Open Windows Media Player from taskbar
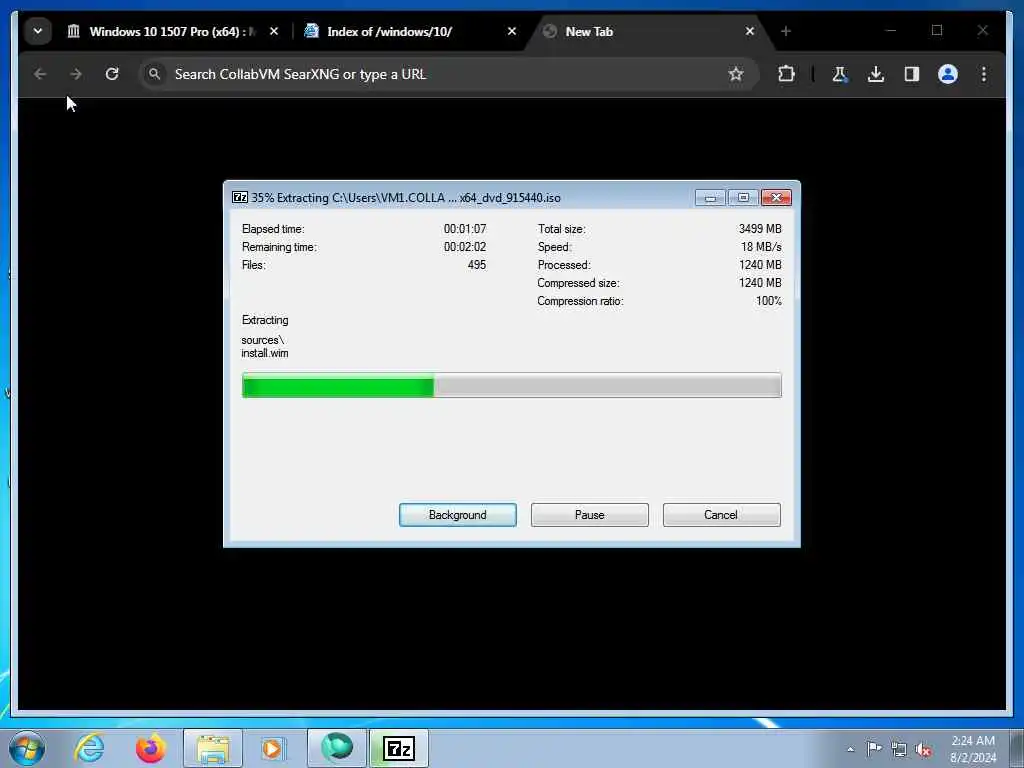Image resolution: width=1024 pixels, height=768 pixels. point(272,748)
